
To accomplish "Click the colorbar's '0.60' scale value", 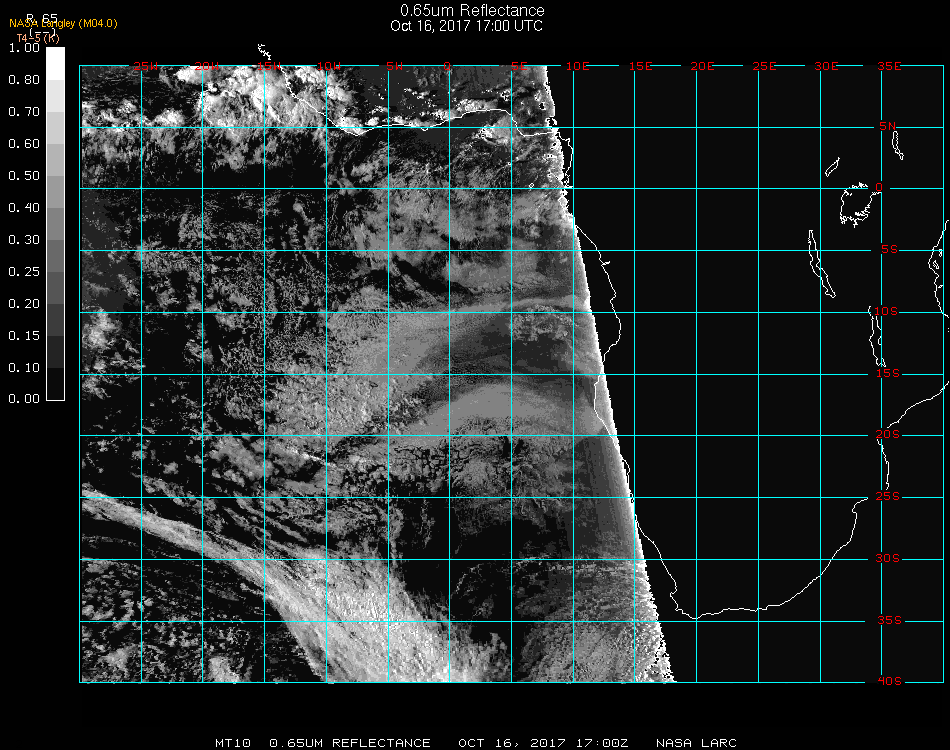I will tap(24, 144).
